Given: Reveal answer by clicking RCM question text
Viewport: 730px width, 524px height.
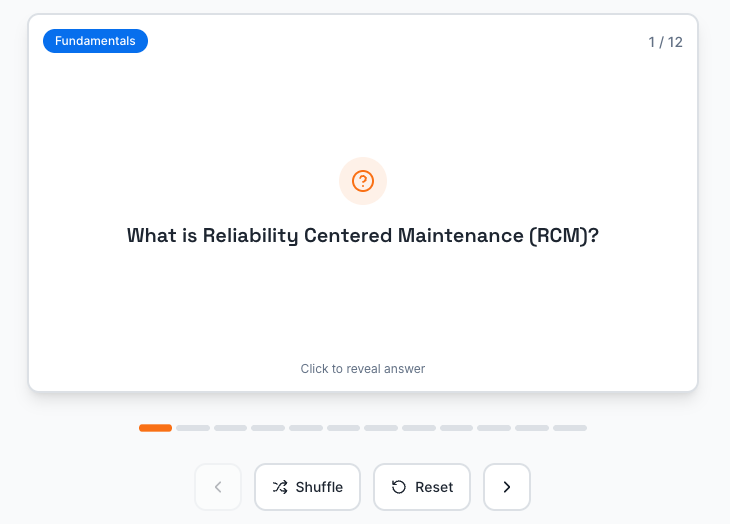Looking at the screenshot, I should coord(363,236).
